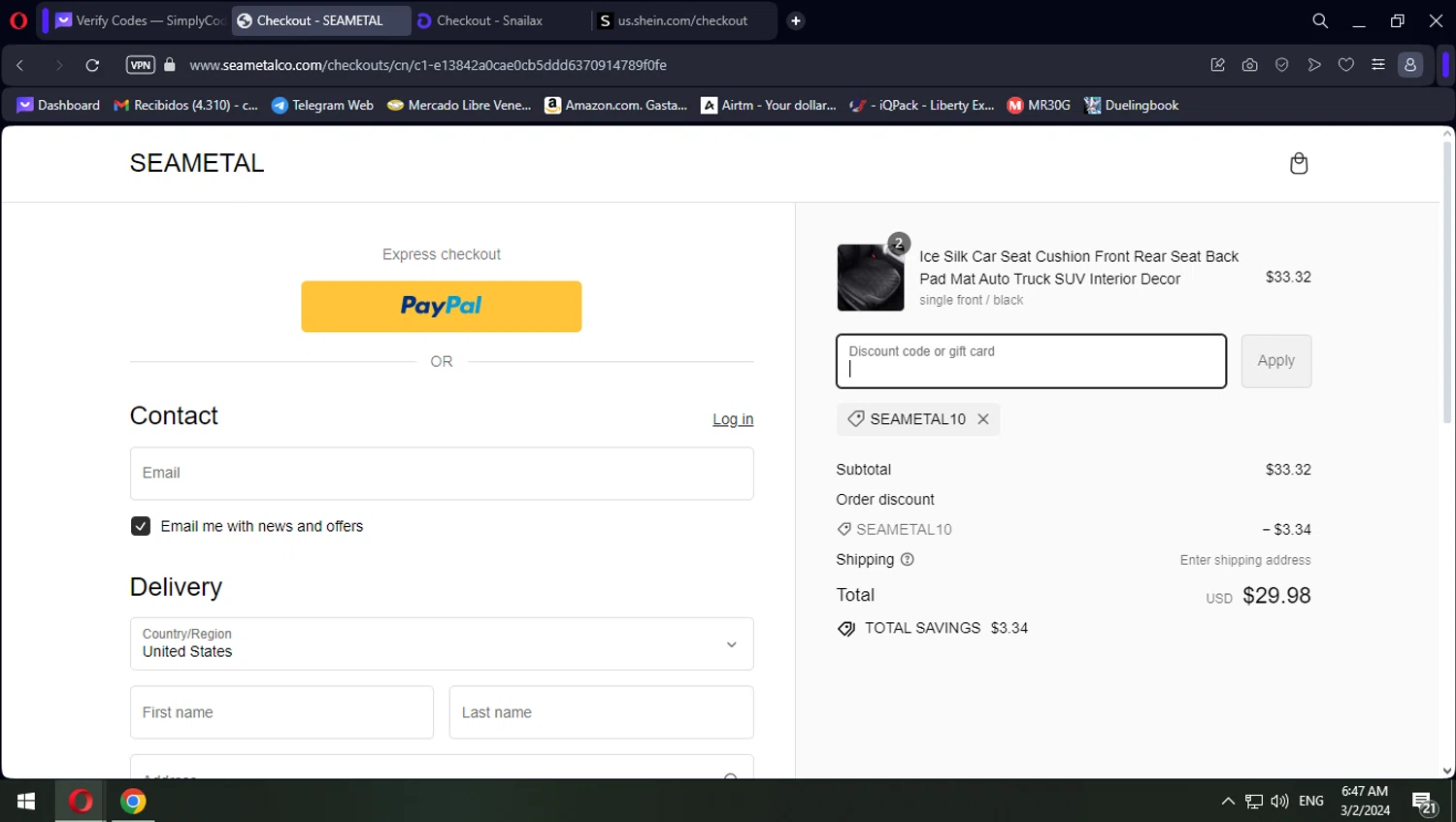Open the Duelingbook bookmark

1132,105
